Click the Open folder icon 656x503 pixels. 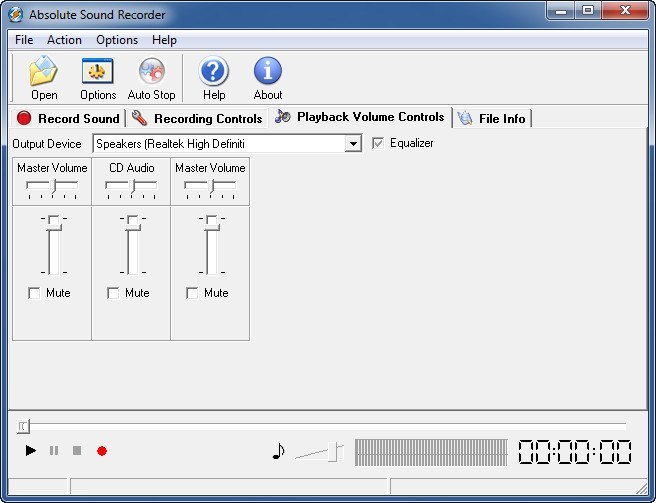click(44, 71)
